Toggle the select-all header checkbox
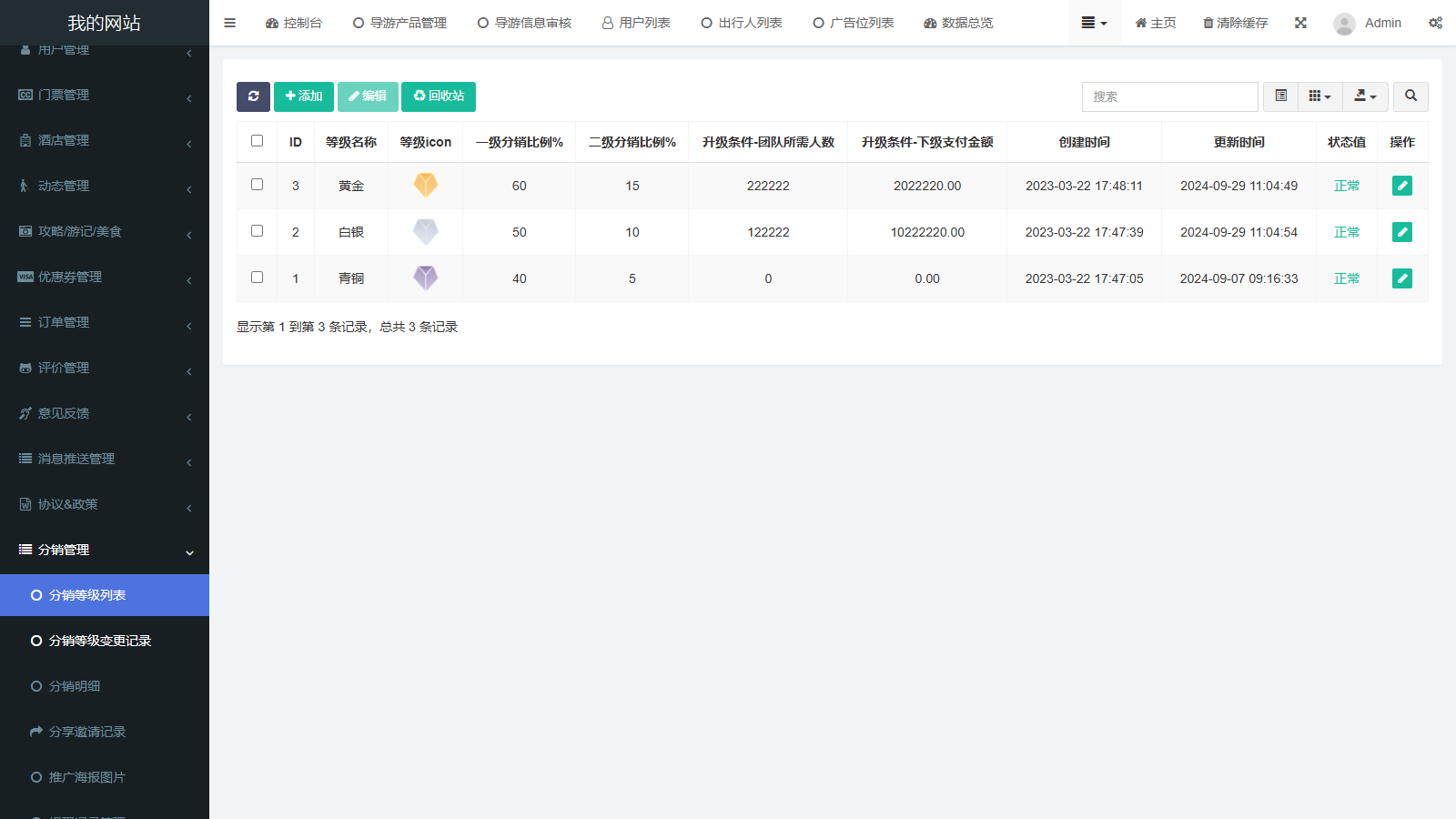 [257, 141]
